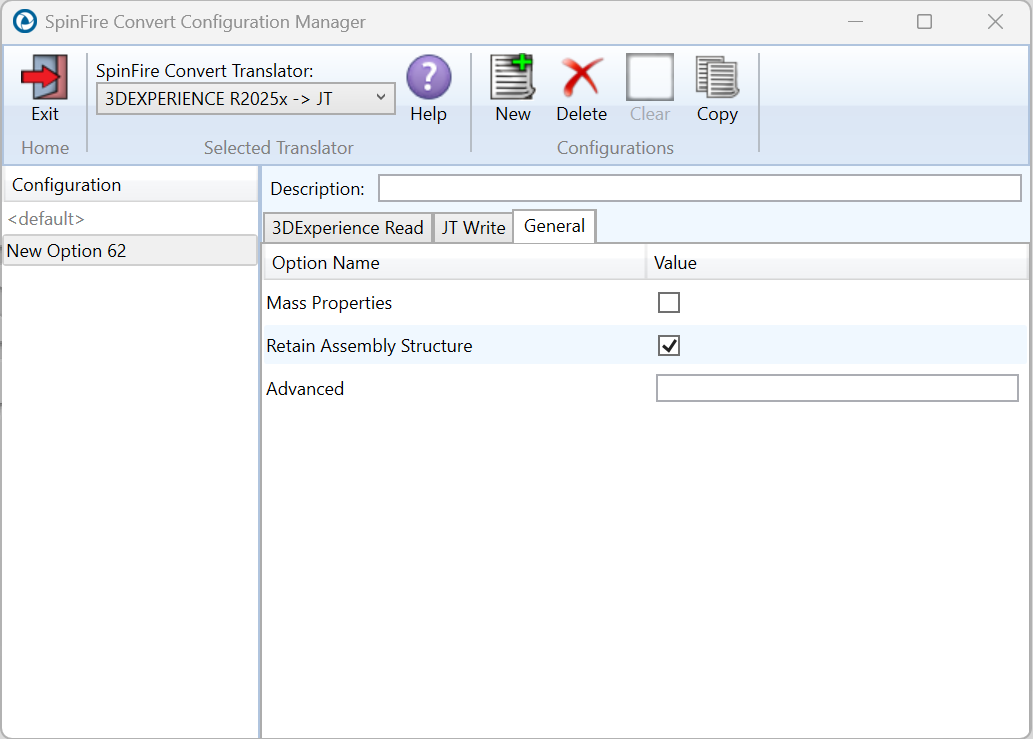Minimize the Configuration Manager window

coord(855,22)
